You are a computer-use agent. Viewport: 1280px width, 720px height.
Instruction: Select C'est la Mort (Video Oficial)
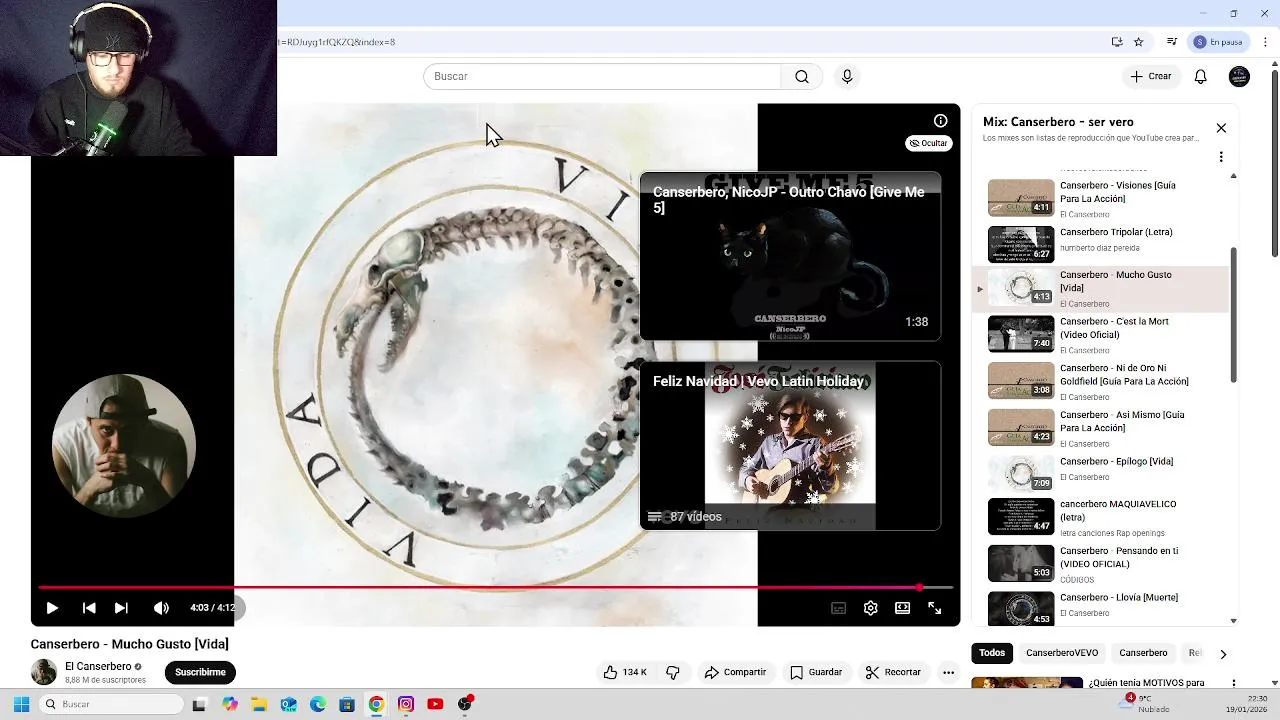point(1101,334)
